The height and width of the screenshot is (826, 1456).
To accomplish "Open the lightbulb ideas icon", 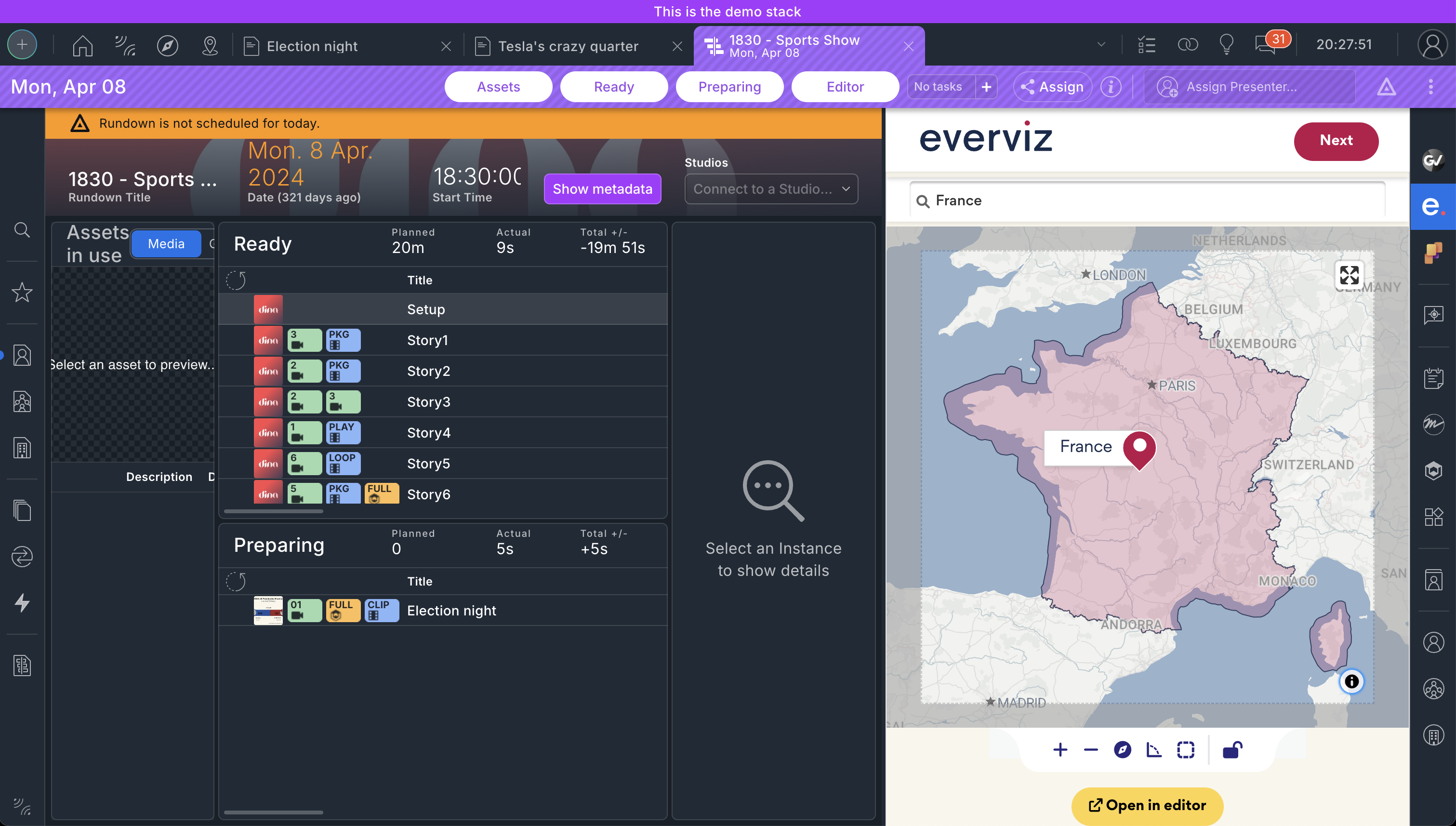I will coord(1226,45).
